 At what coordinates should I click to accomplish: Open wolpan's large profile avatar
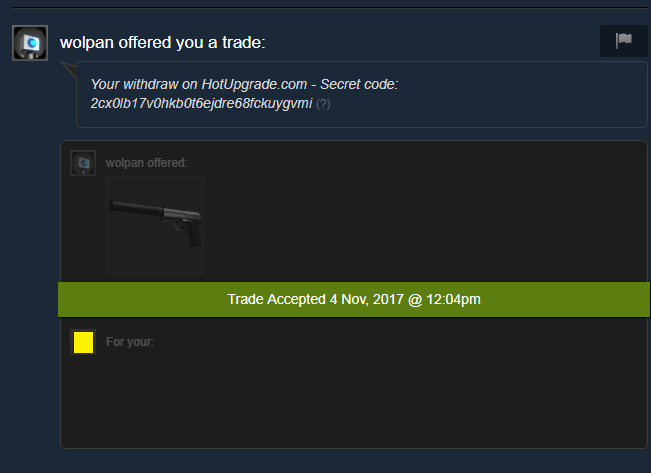pos(30,43)
